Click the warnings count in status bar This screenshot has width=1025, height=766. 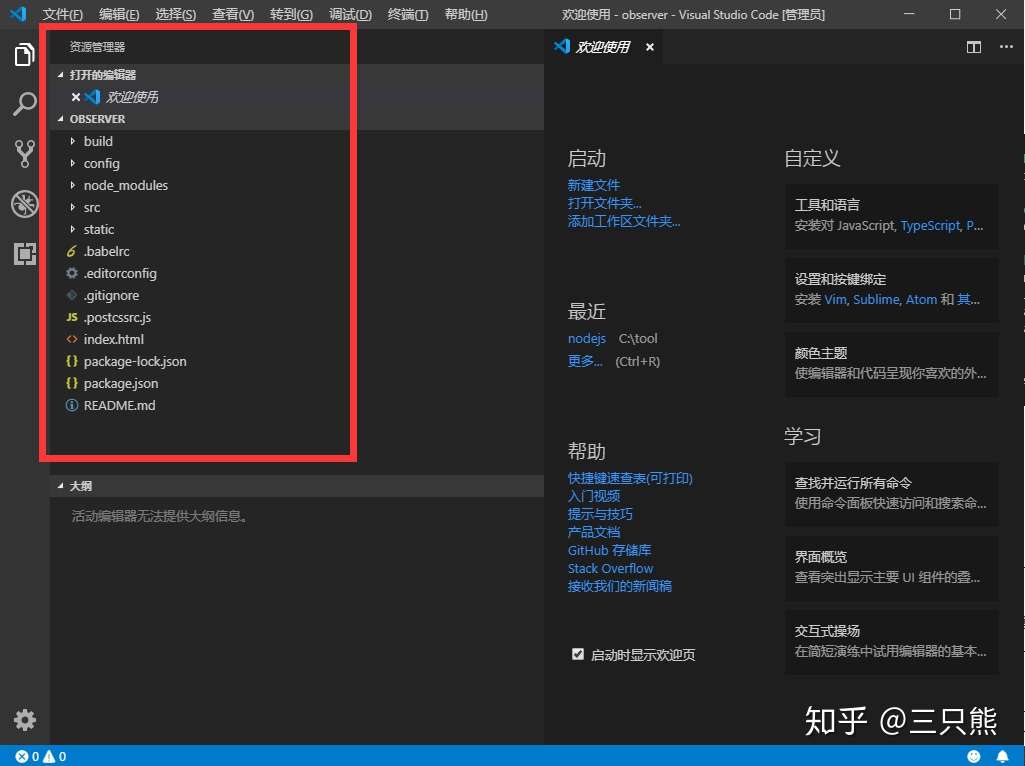pos(55,756)
